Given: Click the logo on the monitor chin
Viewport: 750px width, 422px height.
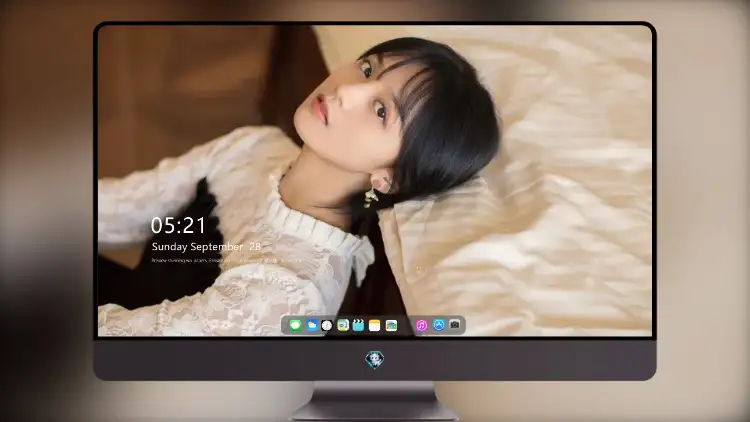Looking at the screenshot, I should coord(375,359).
